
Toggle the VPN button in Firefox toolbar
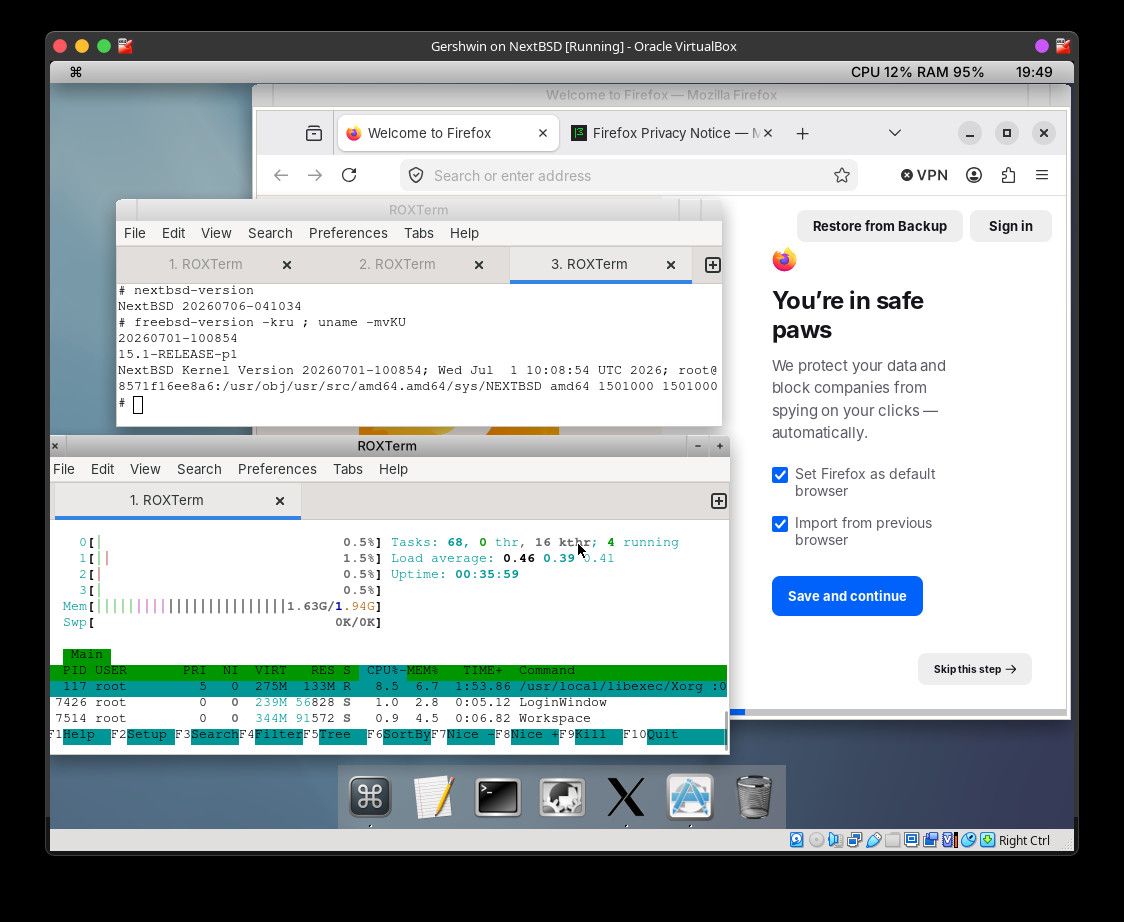coord(925,175)
